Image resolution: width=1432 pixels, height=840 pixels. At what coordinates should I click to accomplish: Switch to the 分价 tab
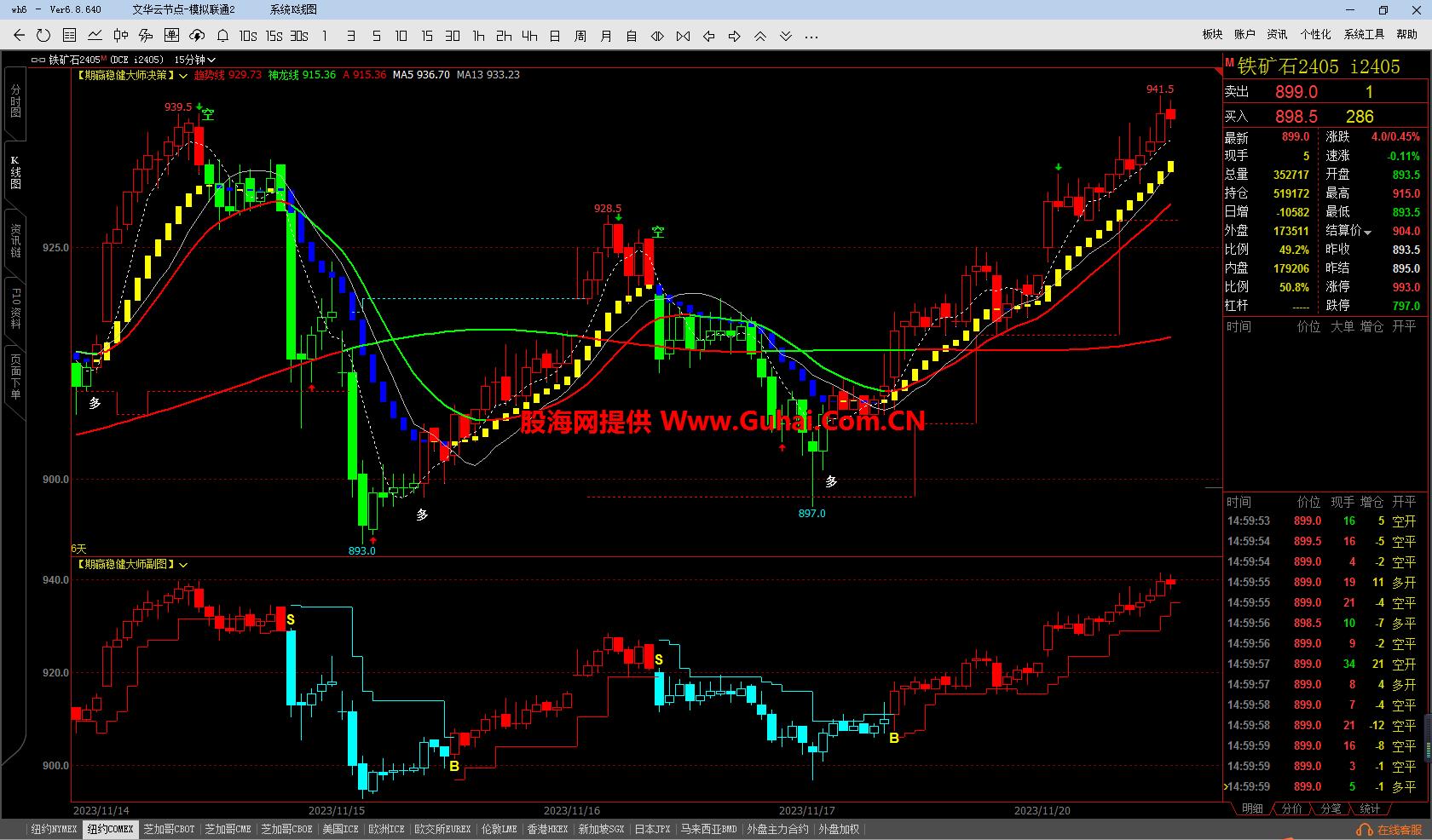tap(1291, 808)
